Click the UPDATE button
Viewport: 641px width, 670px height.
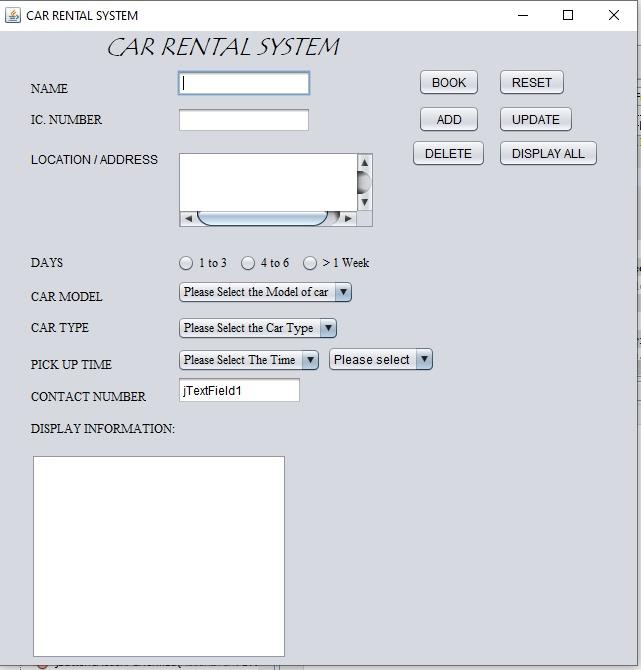pyautogui.click(x=535, y=119)
